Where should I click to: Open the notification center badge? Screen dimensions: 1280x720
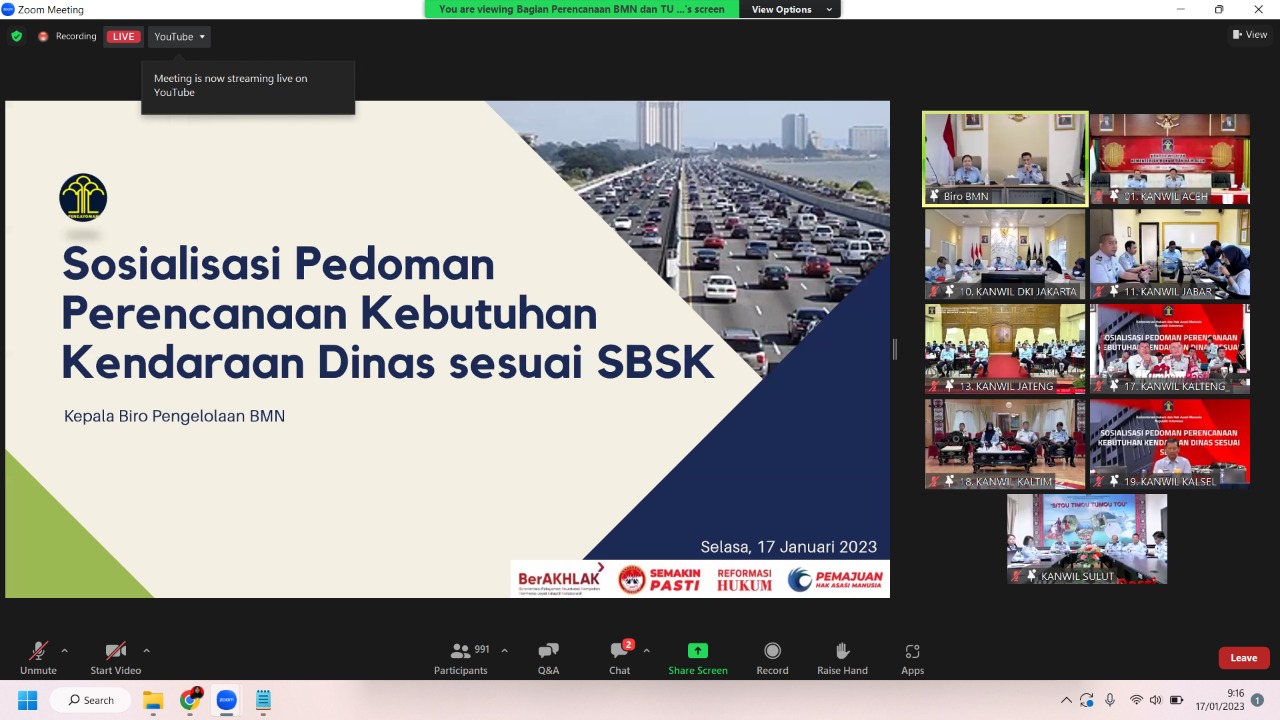tap(1258, 700)
